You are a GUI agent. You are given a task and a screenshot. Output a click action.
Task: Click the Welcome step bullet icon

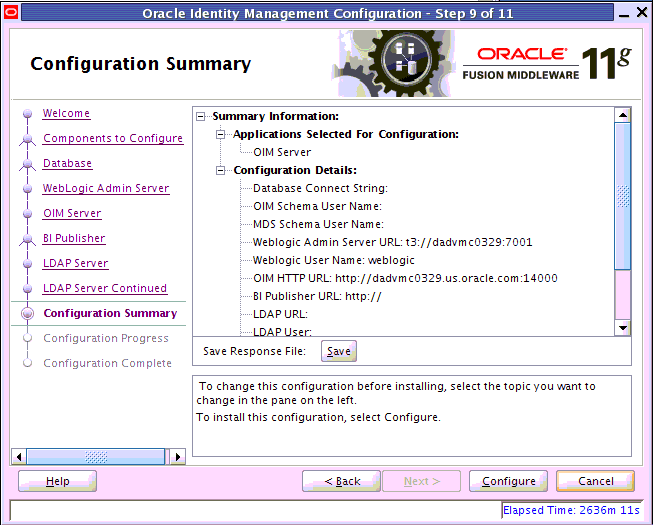[27, 114]
